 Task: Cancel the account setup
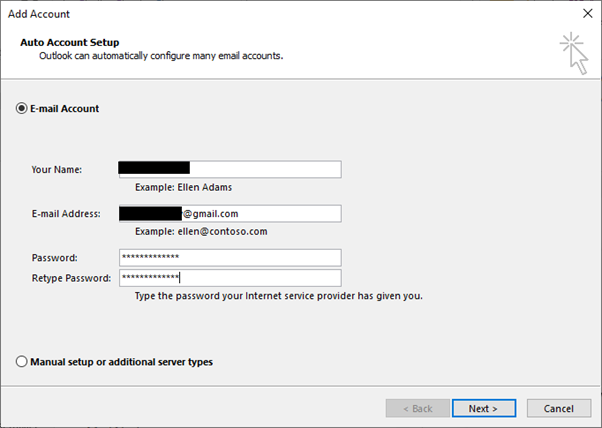tap(558, 408)
